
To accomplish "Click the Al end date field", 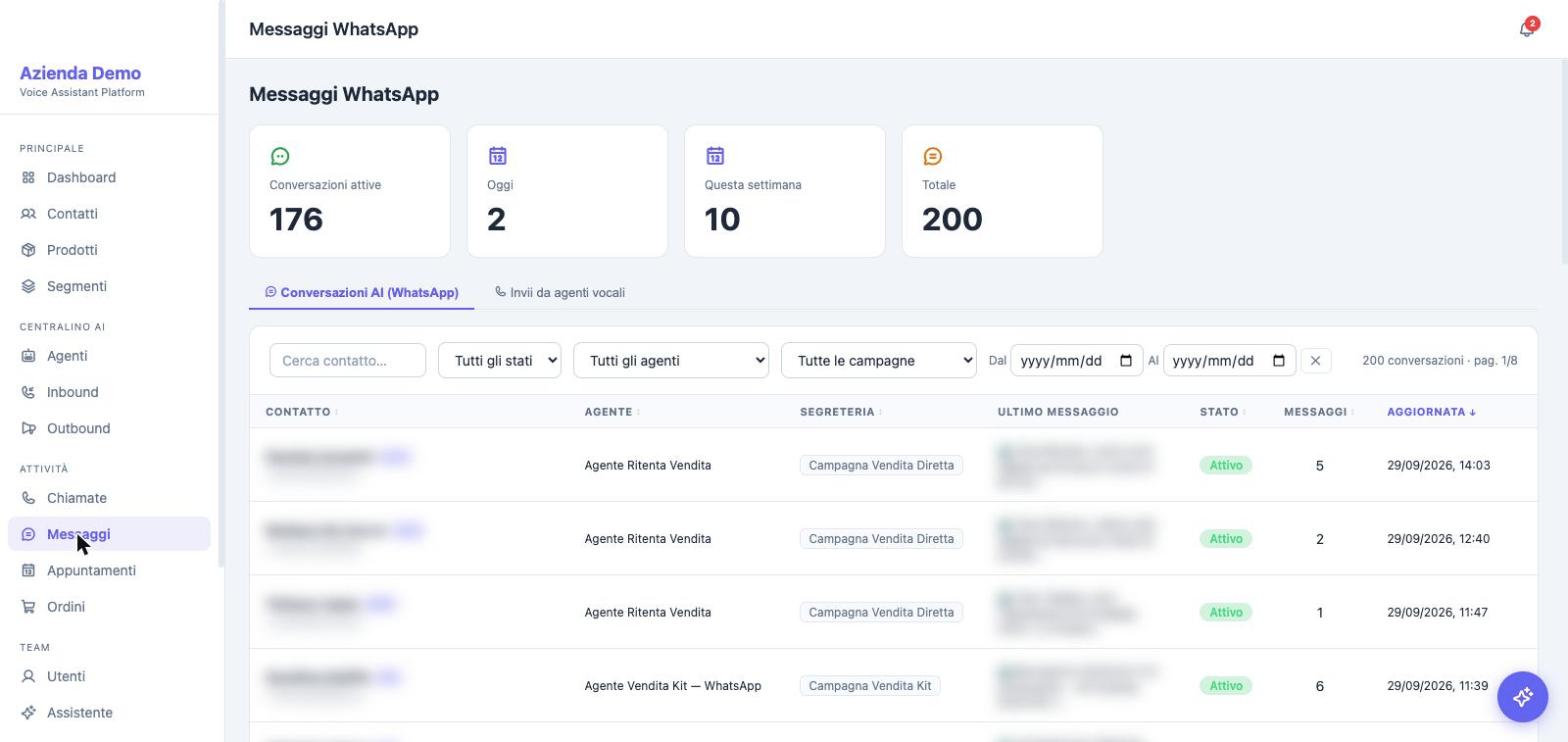I will pyautogui.click(x=1229, y=361).
